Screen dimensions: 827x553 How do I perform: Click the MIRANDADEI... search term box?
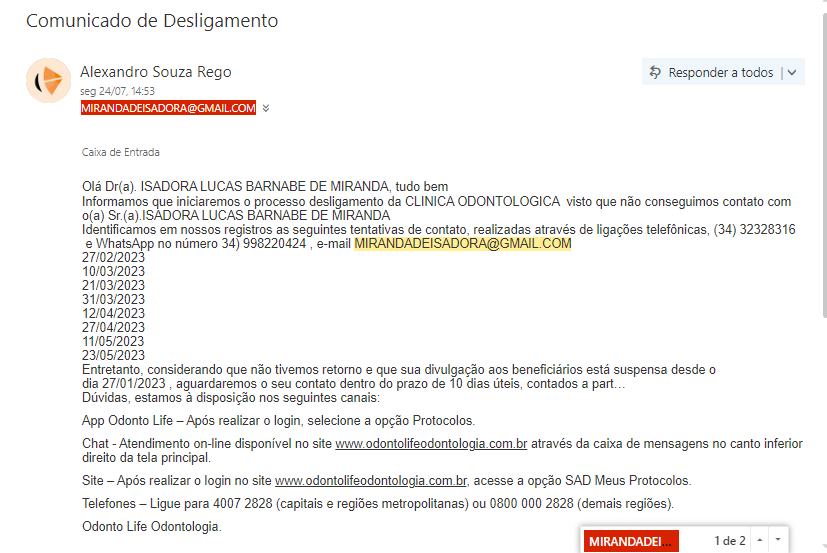631,541
